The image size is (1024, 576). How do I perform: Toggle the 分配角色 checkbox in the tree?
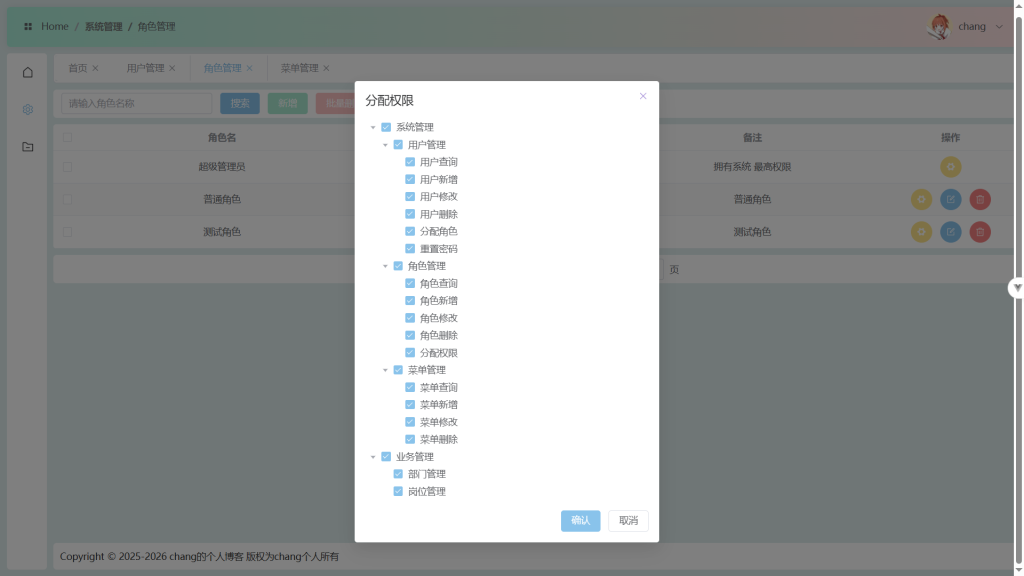tap(410, 231)
